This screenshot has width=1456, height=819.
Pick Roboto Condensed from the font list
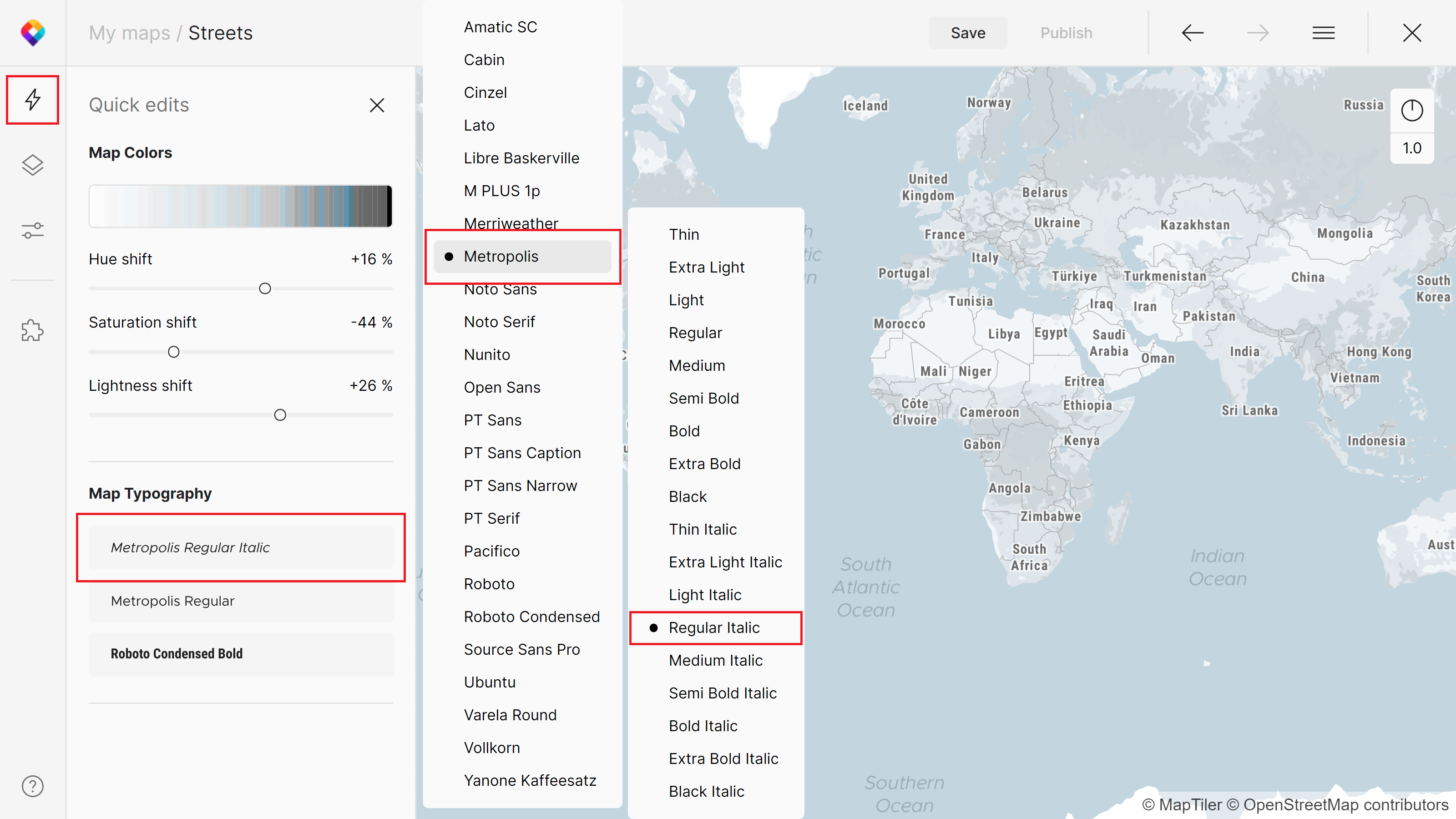[531, 617]
